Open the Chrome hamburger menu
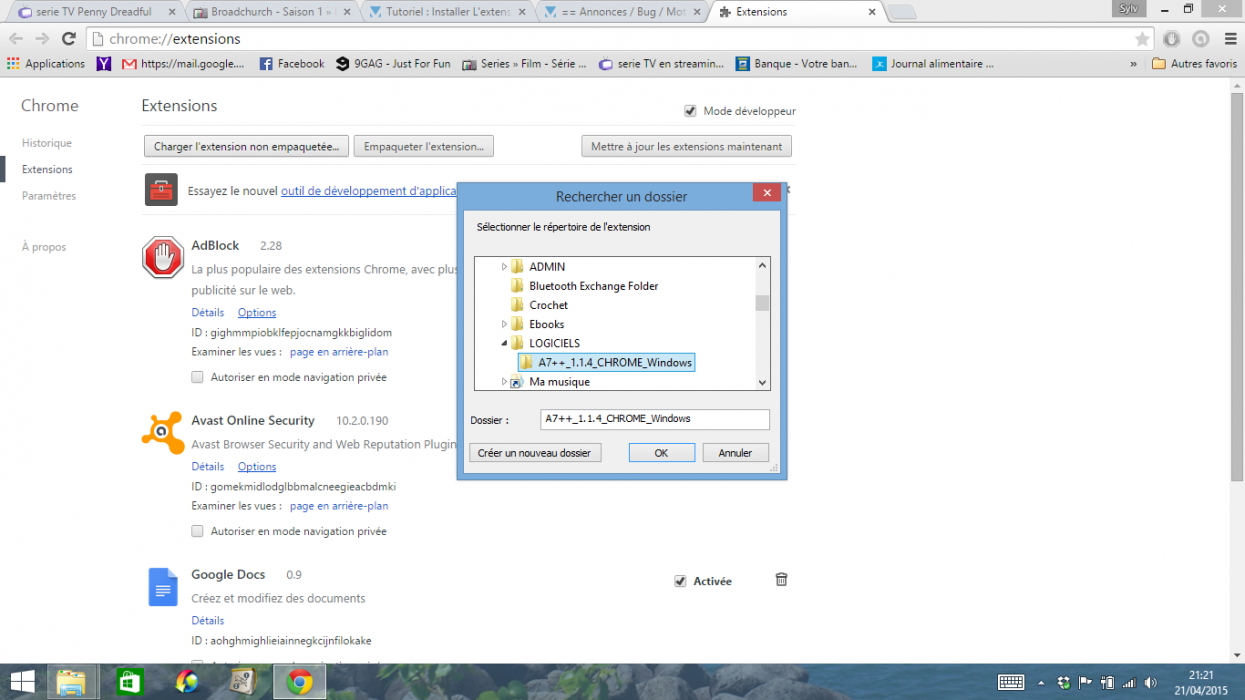This screenshot has height=700, width=1245. click(x=1229, y=39)
